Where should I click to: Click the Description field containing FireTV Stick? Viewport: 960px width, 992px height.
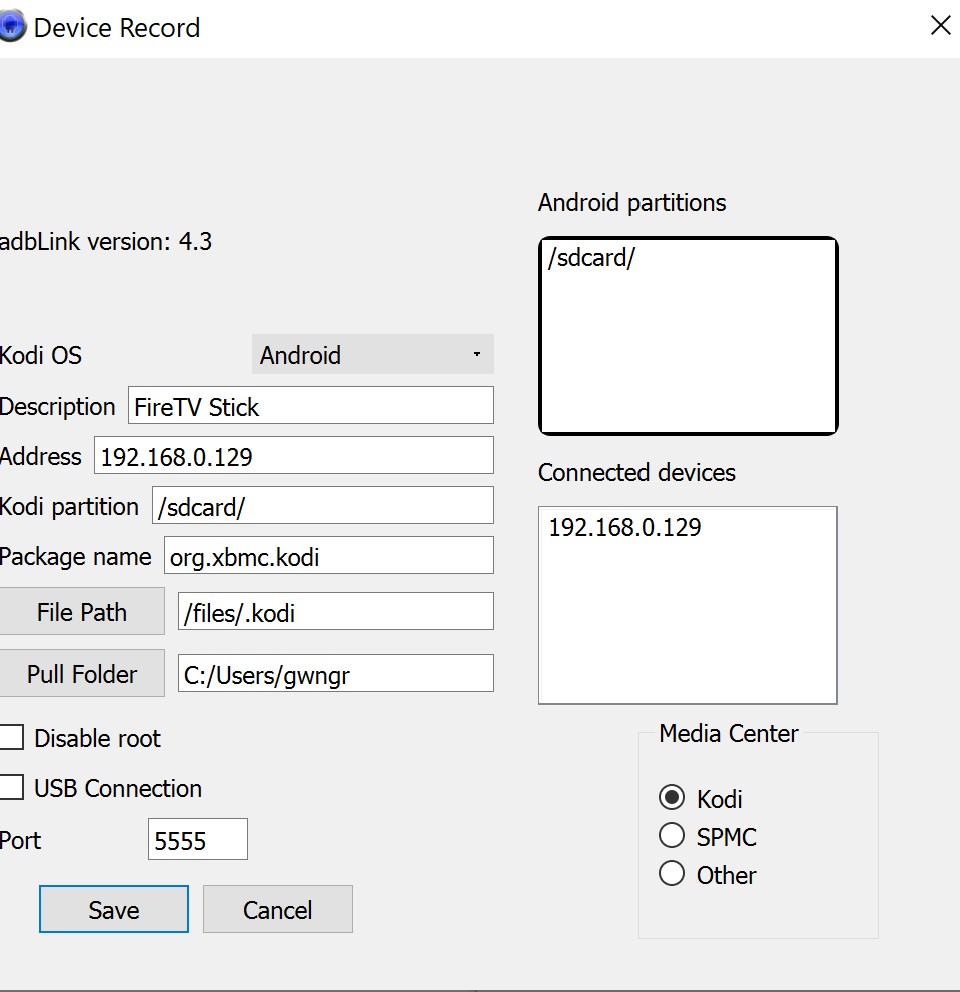[311, 406]
